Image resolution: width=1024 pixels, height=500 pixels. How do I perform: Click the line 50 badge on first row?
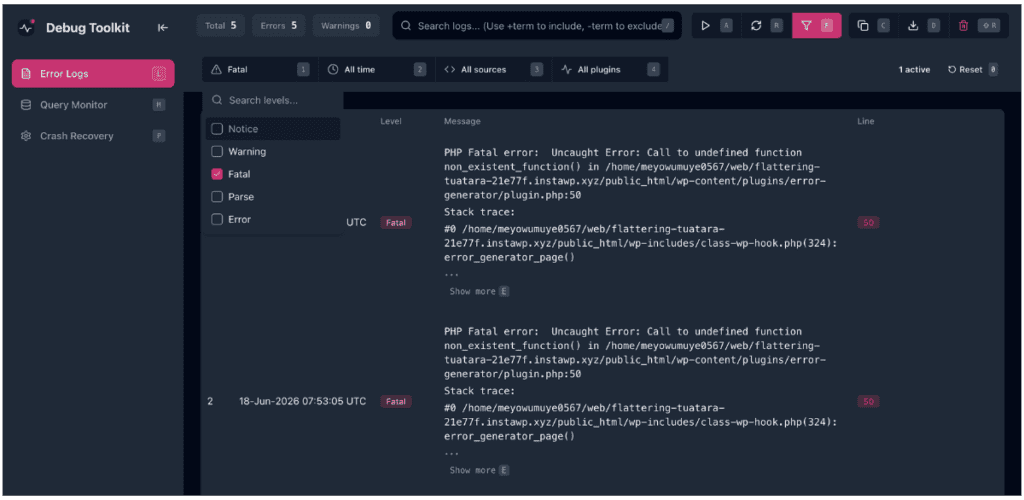click(x=868, y=223)
